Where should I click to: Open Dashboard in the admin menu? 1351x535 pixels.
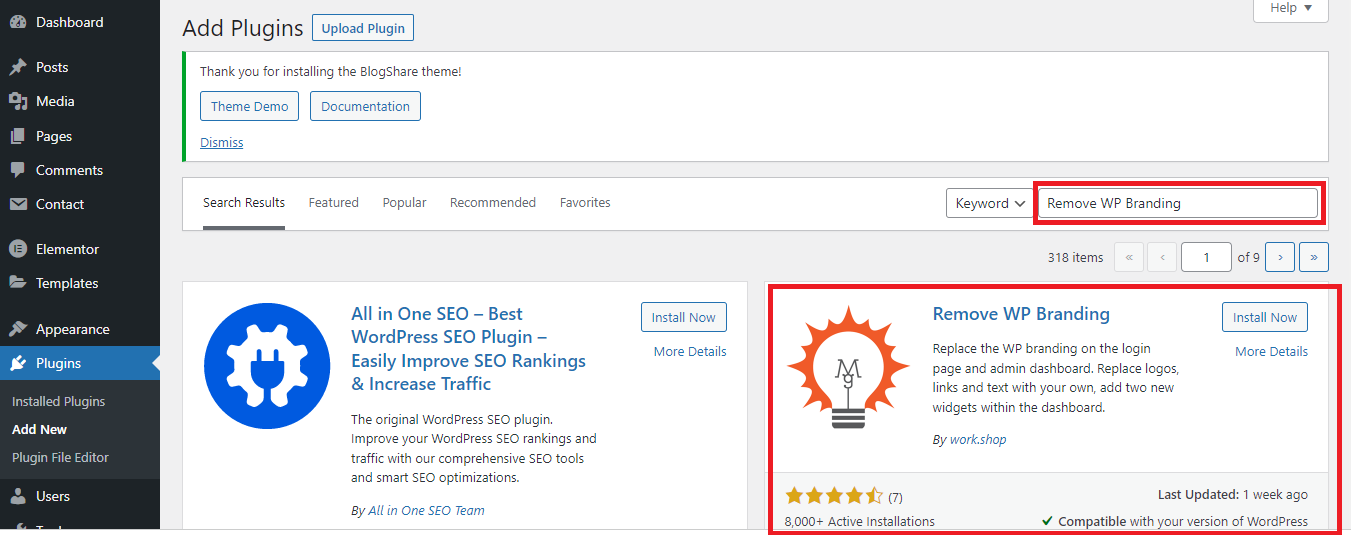tap(80, 22)
